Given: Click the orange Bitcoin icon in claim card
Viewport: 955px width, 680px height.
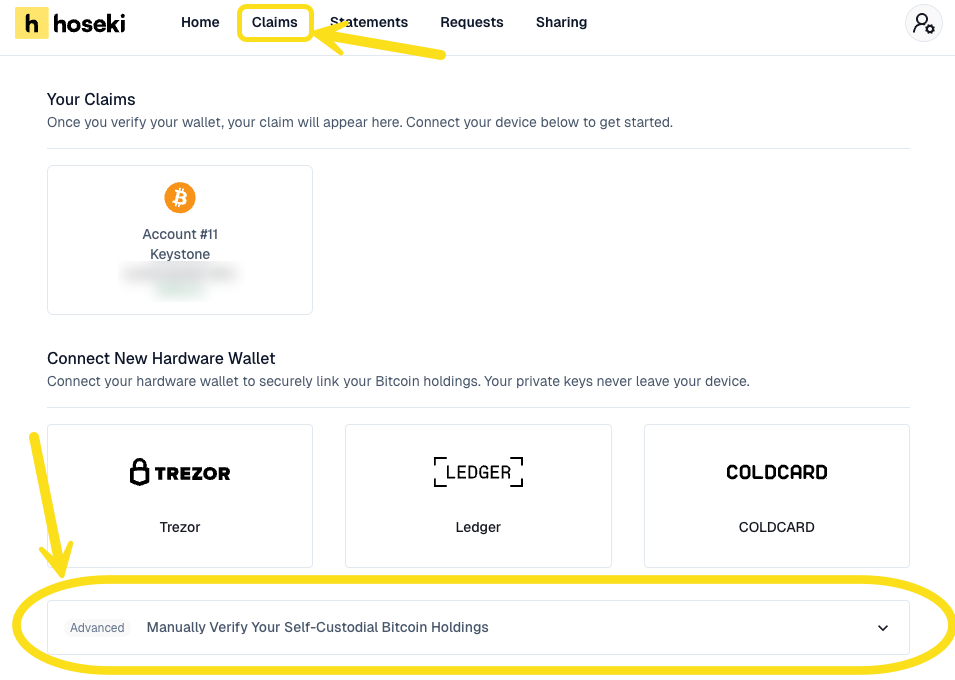Looking at the screenshot, I should coord(180,197).
